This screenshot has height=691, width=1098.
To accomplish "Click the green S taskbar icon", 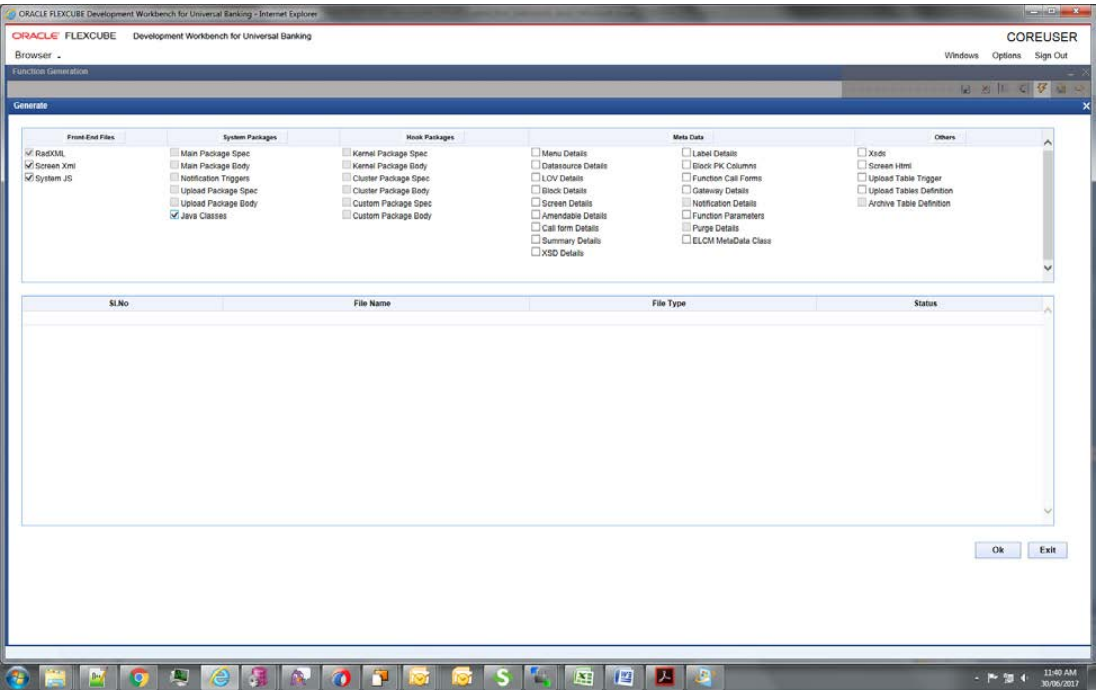I will 502,677.
